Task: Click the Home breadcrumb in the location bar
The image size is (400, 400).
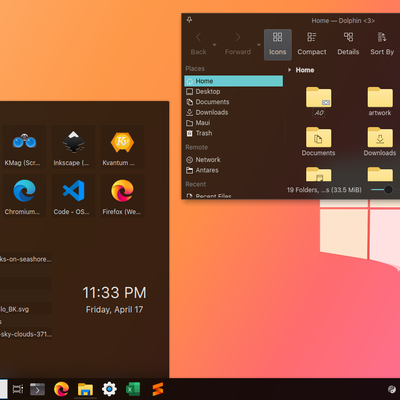Action: 305,70
